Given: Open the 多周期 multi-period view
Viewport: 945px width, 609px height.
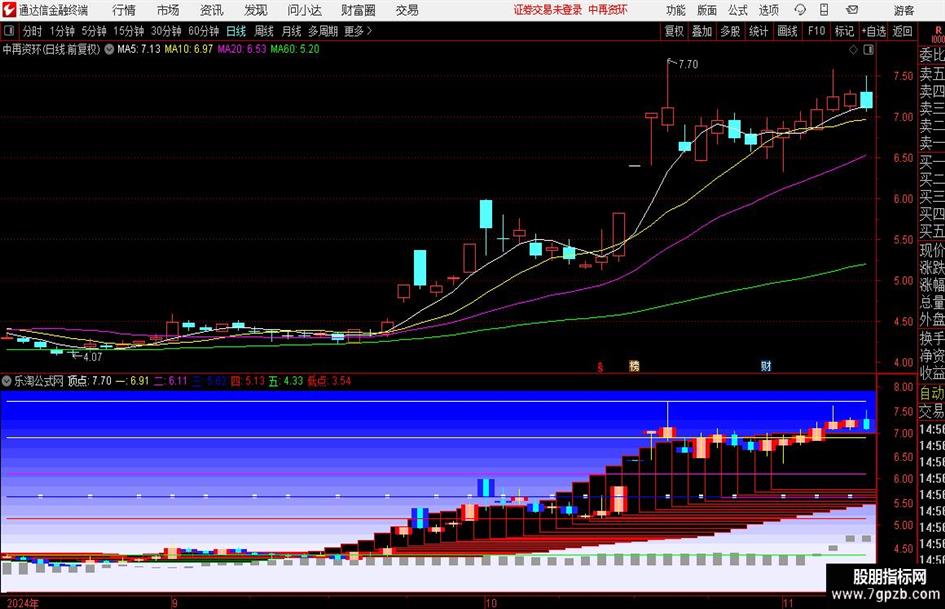Looking at the screenshot, I should [x=323, y=31].
